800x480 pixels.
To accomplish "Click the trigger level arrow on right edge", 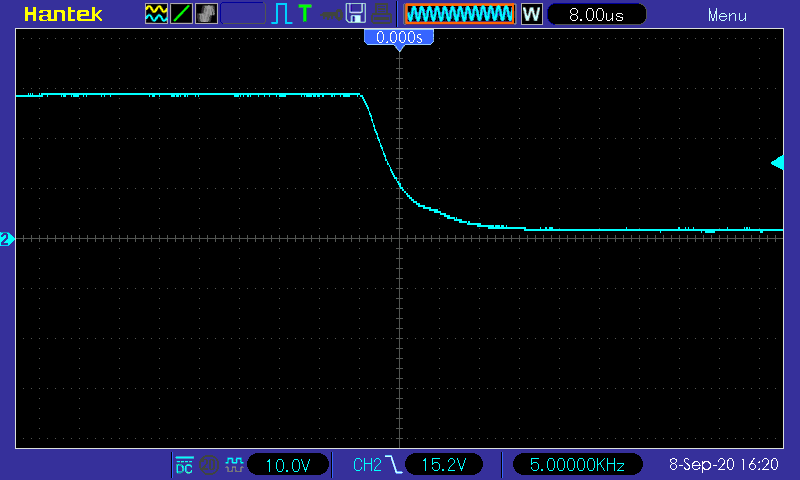I will (x=778, y=163).
